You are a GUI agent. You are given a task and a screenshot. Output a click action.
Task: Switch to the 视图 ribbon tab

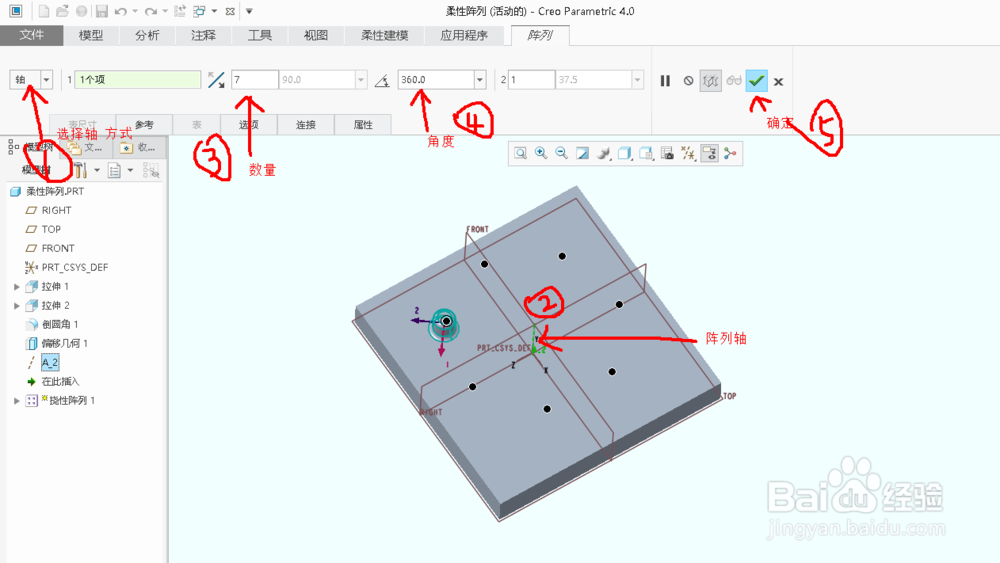(316, 35)
